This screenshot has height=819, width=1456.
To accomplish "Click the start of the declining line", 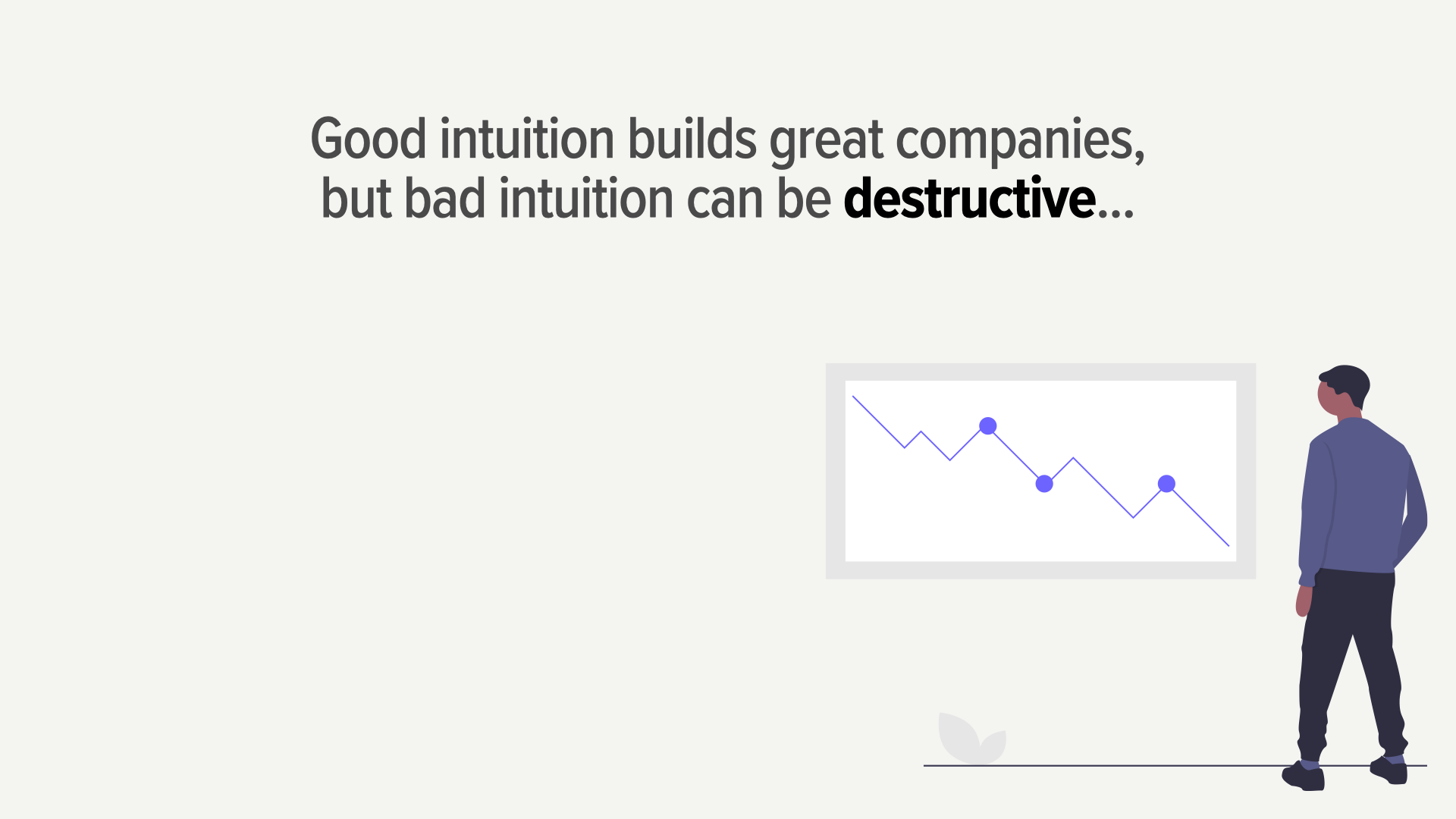I will pos(854,397).
